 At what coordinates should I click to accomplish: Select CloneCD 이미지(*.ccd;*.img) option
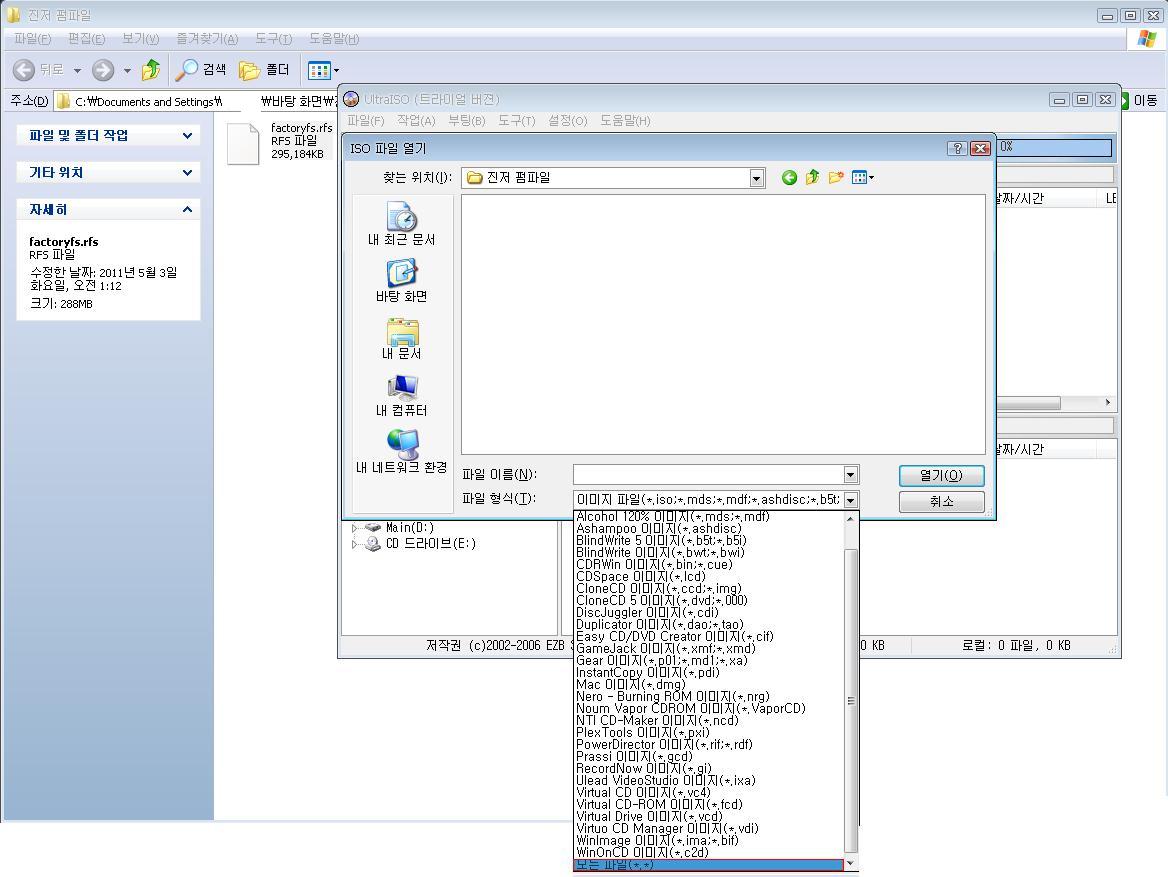coord(659,588)
